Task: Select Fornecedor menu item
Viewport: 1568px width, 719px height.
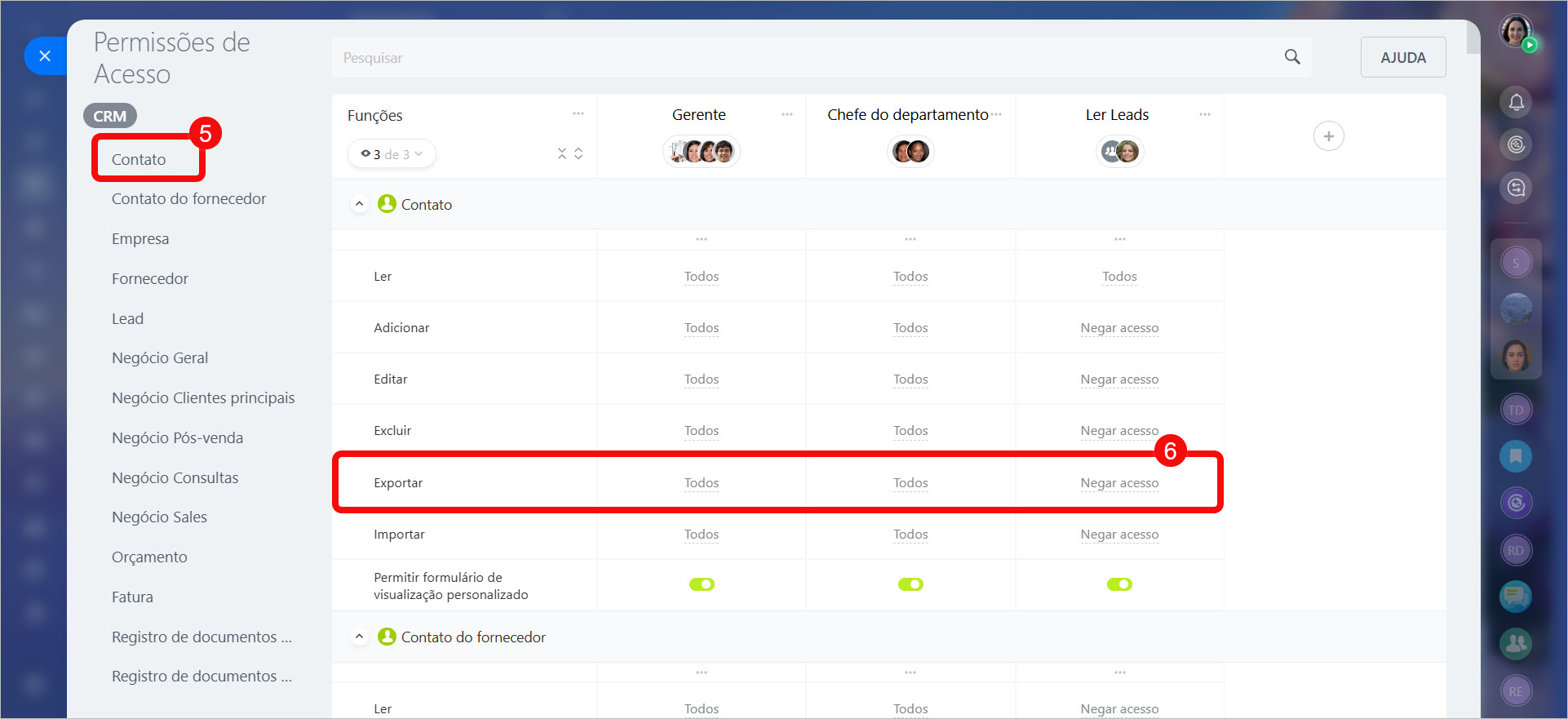Action: 149,278
